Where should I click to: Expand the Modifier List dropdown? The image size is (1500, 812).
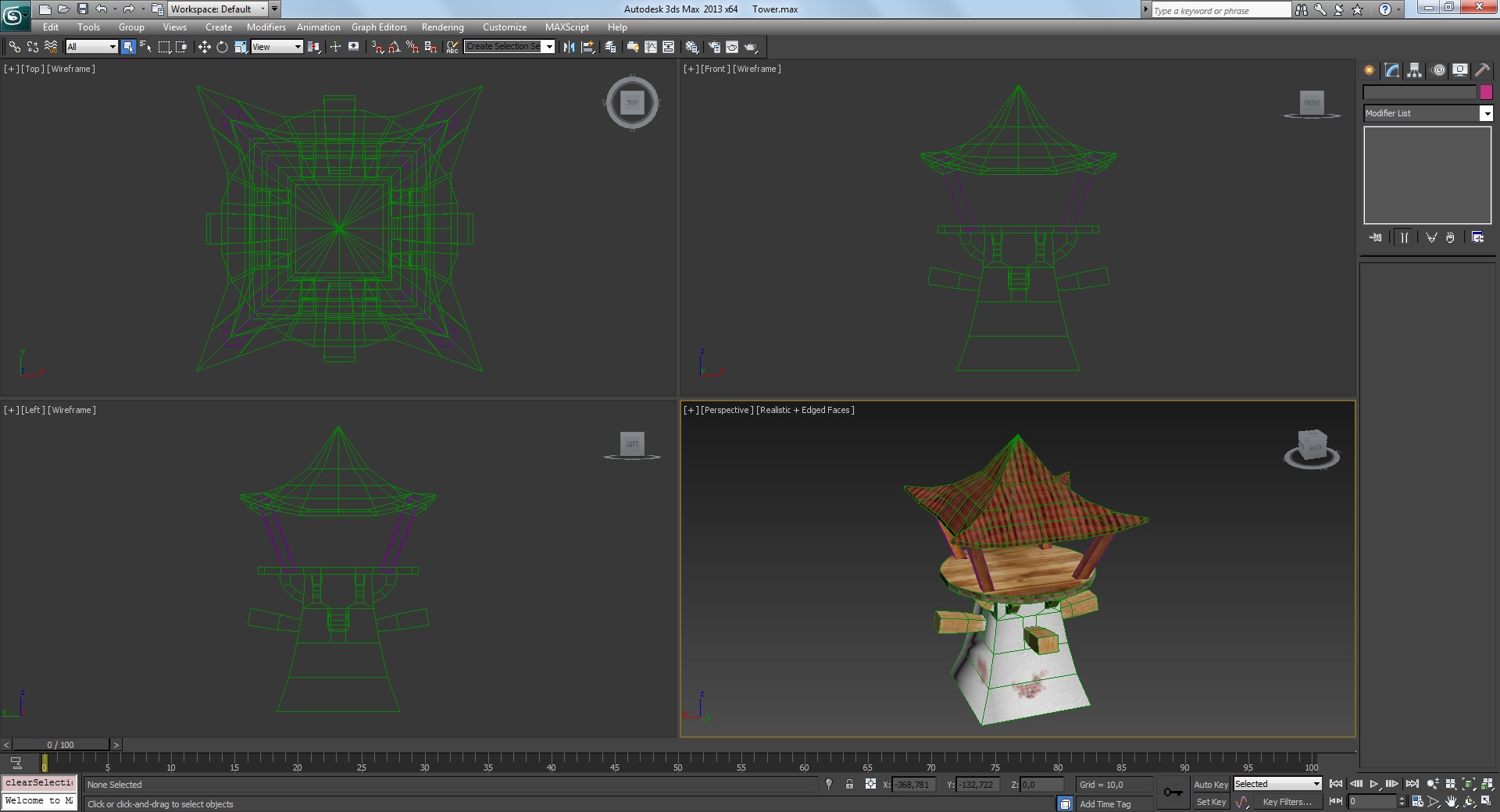click(x=1486, y=113)
